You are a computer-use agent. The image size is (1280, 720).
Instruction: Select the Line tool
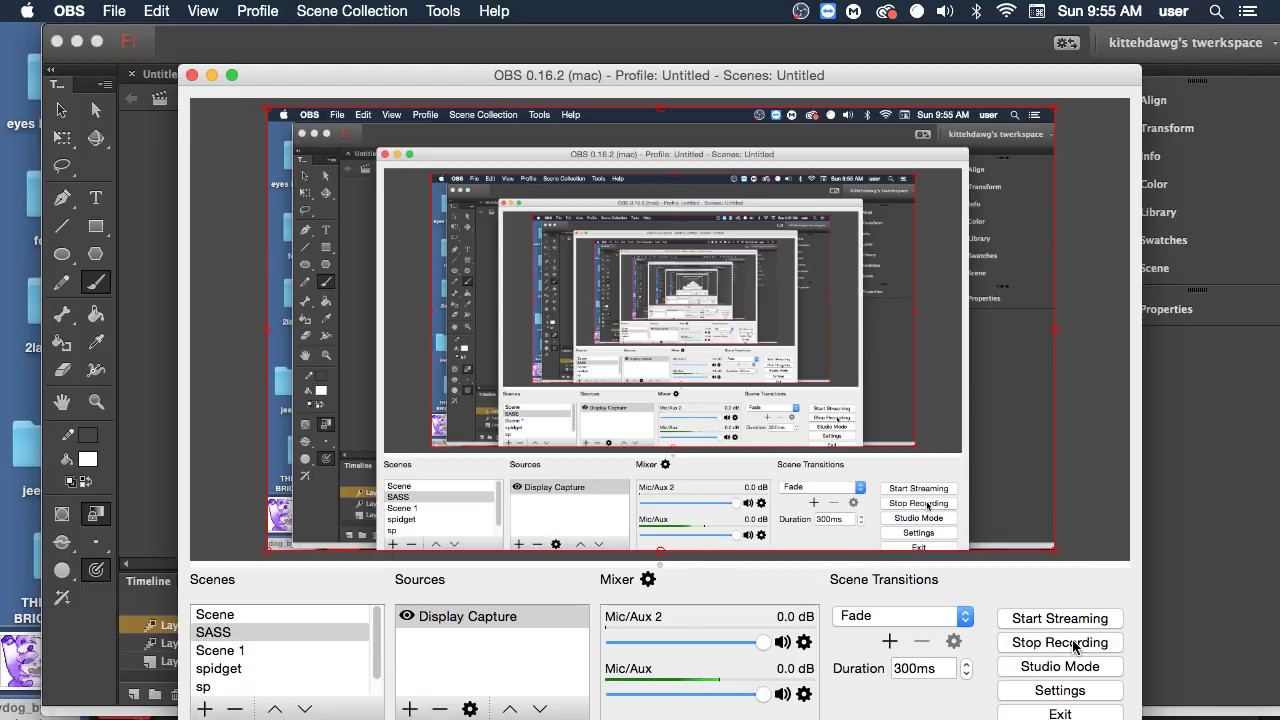coord(62,226)
